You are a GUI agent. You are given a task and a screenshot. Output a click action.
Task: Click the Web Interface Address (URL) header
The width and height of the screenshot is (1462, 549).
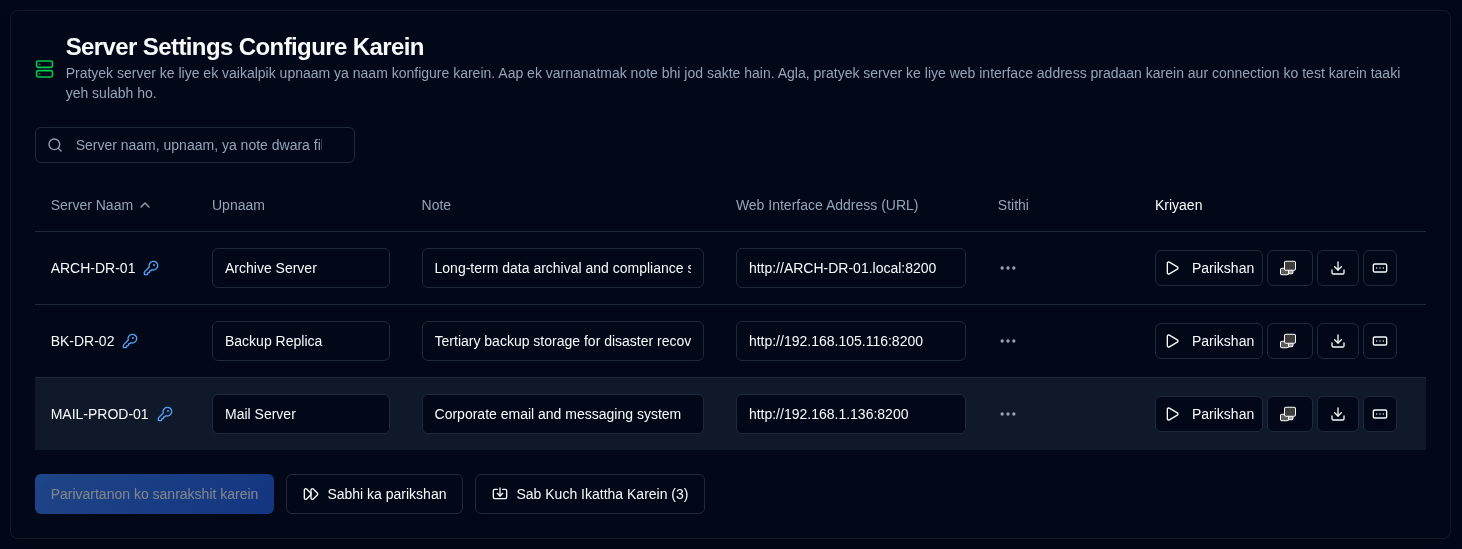pos(827,205)
